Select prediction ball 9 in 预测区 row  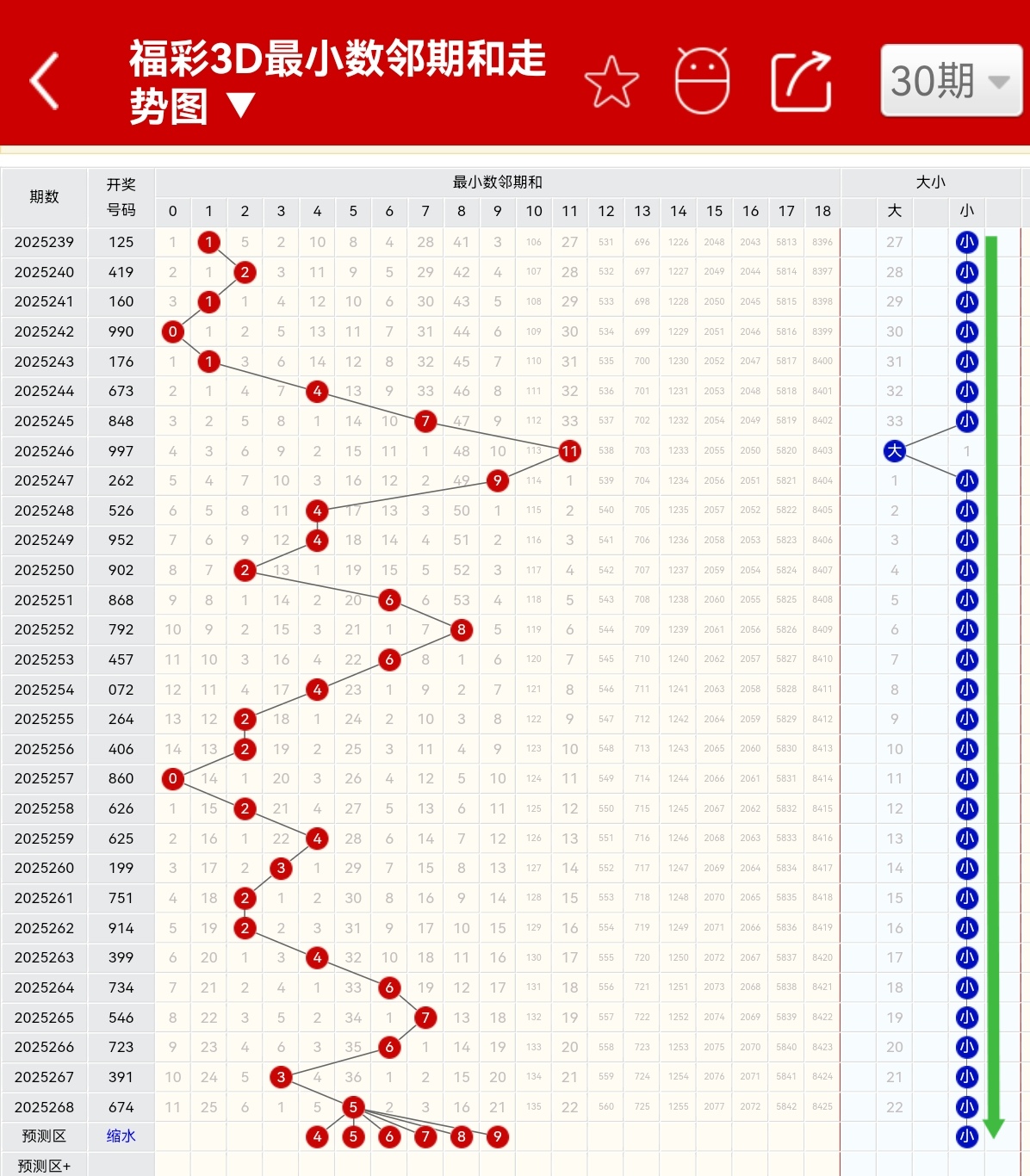coord(498,1136)
